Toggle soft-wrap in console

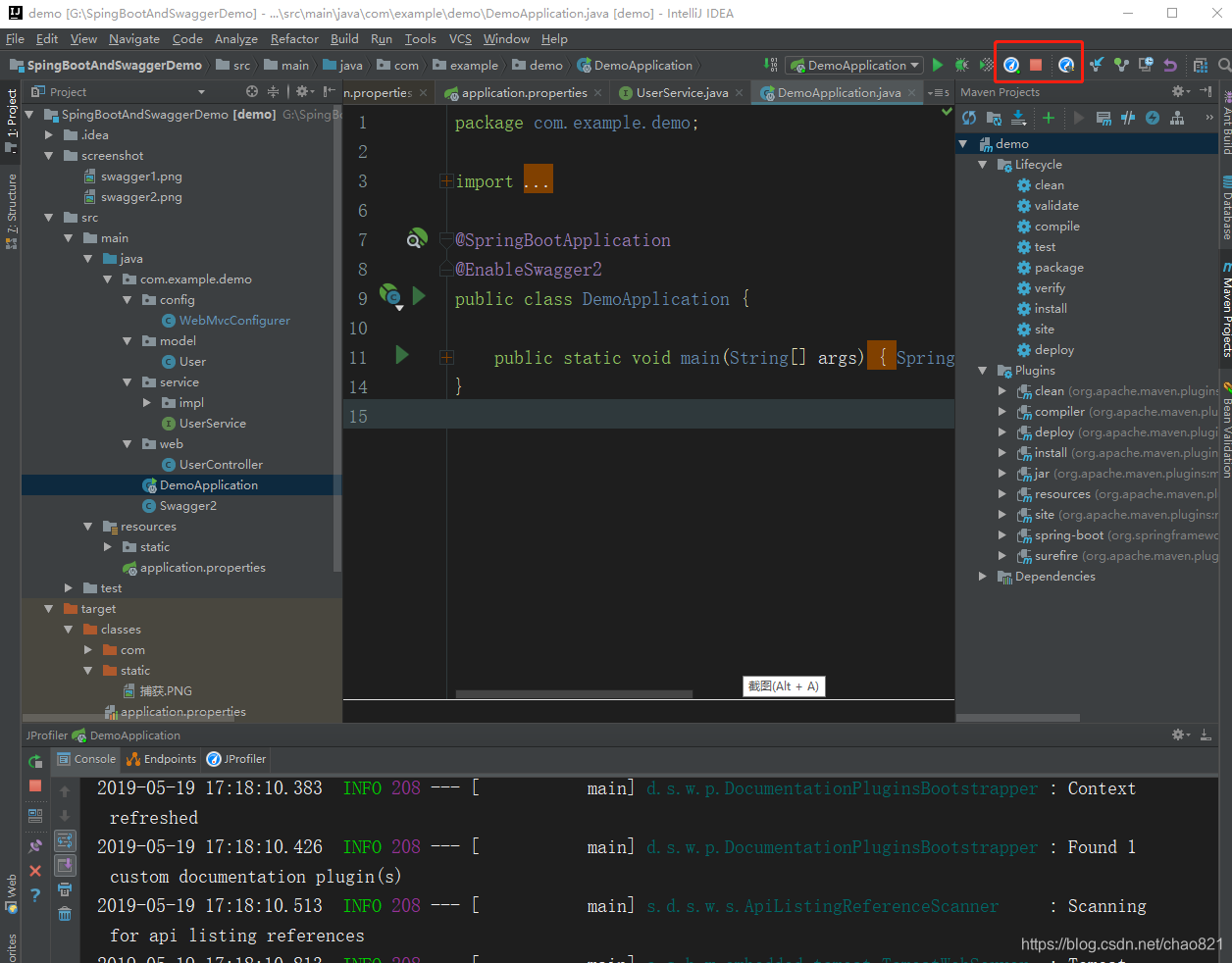pyautogui.click(x=65, y=840)
